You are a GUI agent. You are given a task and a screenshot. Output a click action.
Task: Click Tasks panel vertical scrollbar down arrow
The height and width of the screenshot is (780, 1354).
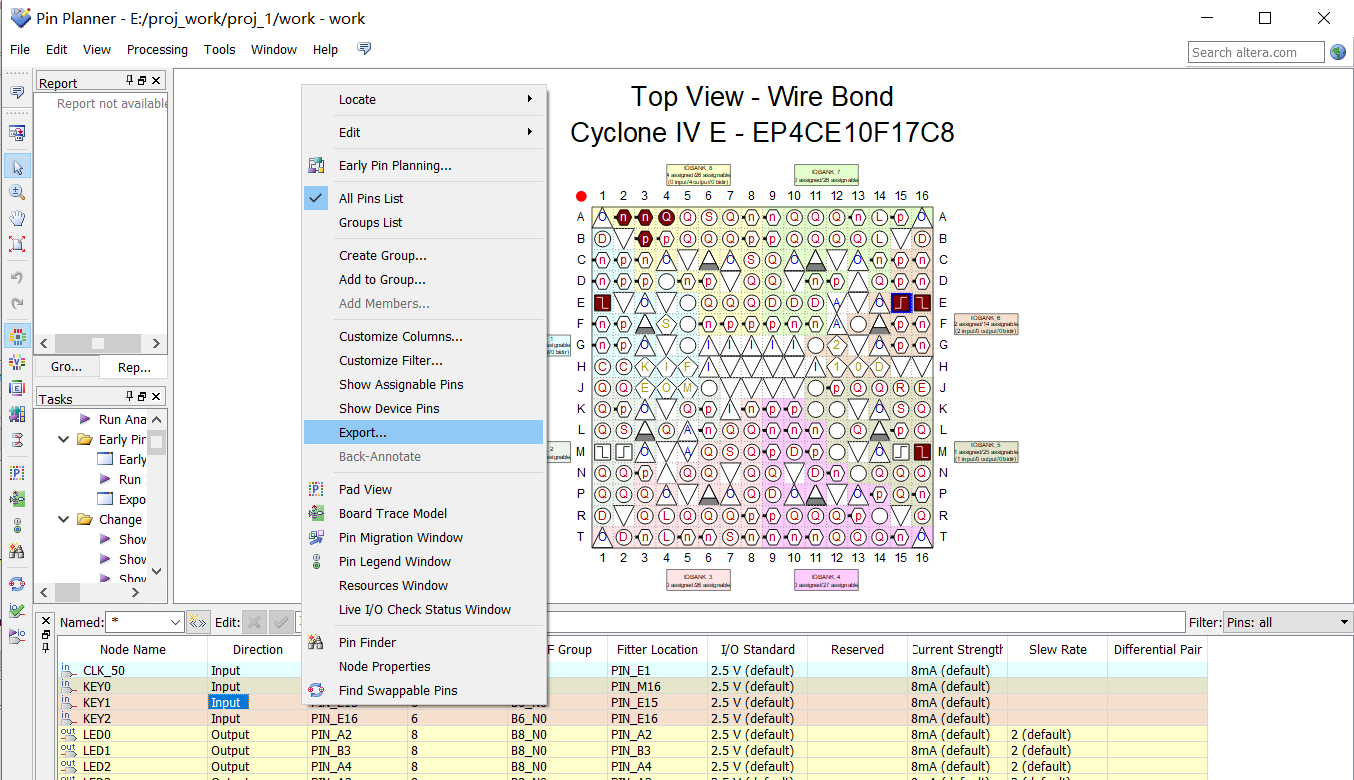[156, 572]
